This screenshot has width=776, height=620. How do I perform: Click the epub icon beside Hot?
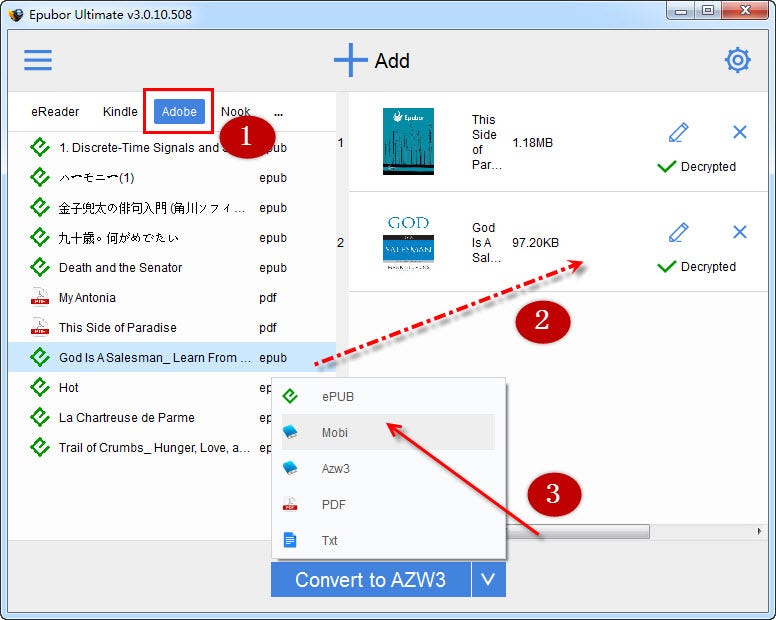40,387
